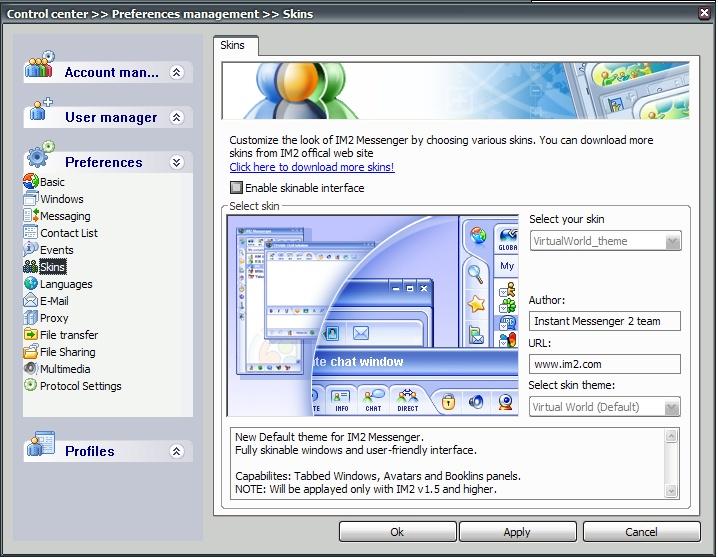Screen dimensions: 718x558
Task: Click the Preferences gear icon
Action: pos(40,154)
